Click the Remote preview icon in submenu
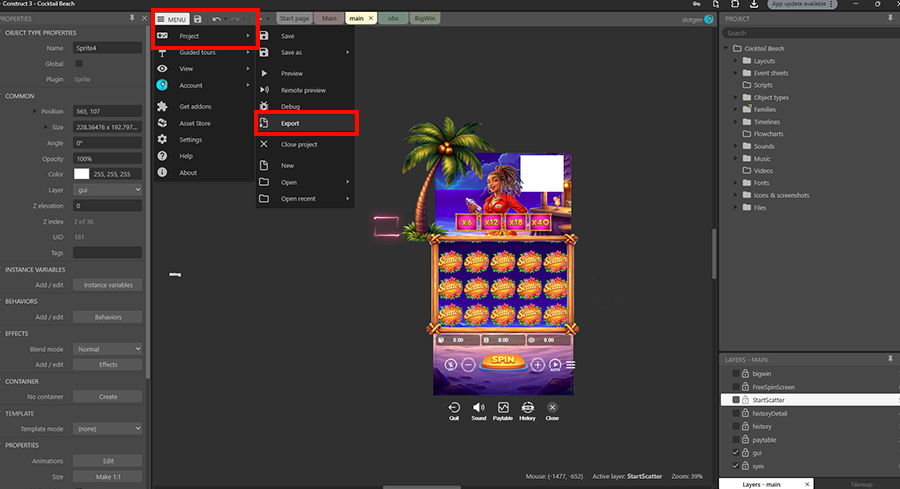The image size is (900, 489). coord(264,90)
